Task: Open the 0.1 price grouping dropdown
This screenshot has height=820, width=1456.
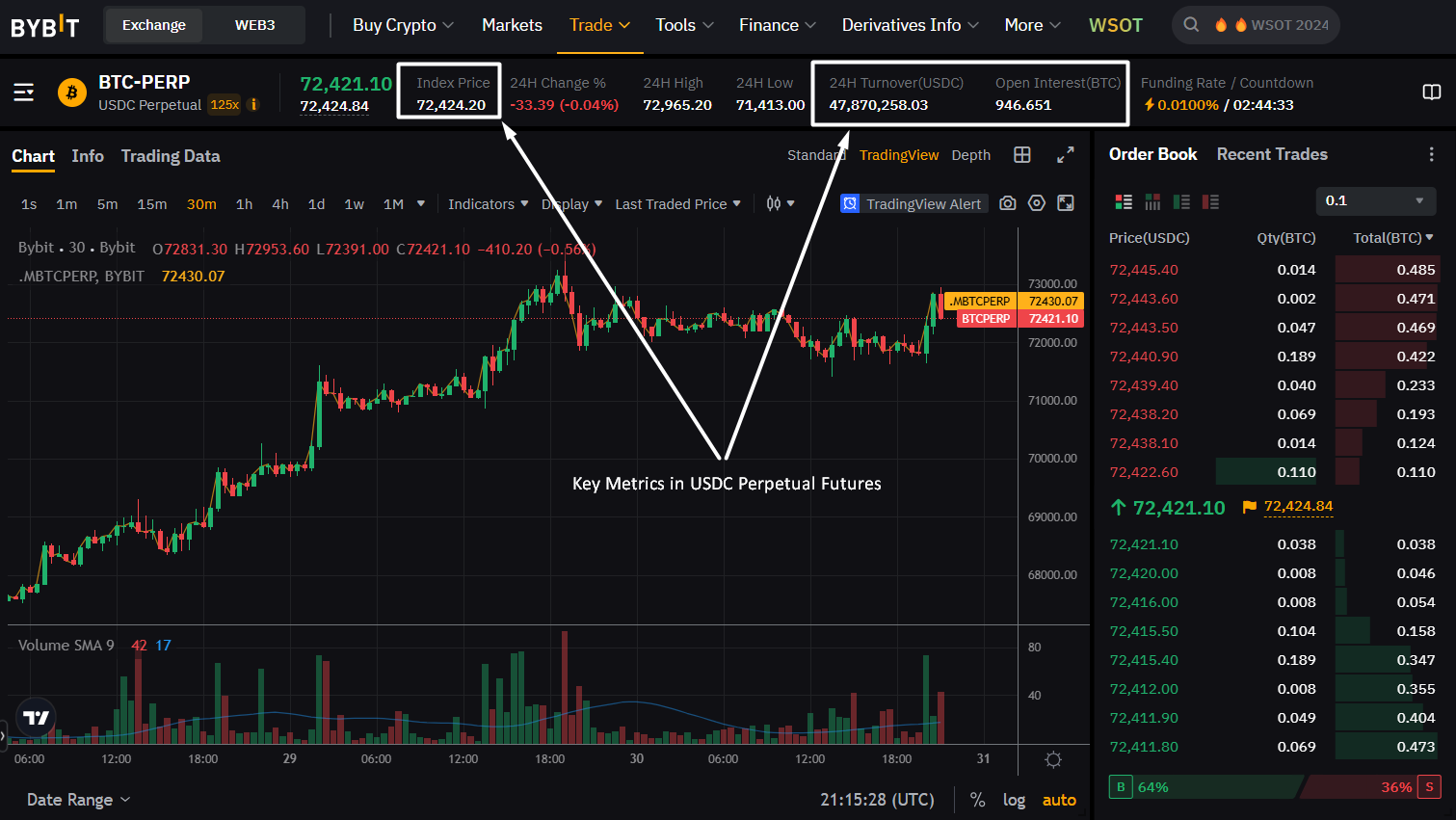Action: [1376, 200]
